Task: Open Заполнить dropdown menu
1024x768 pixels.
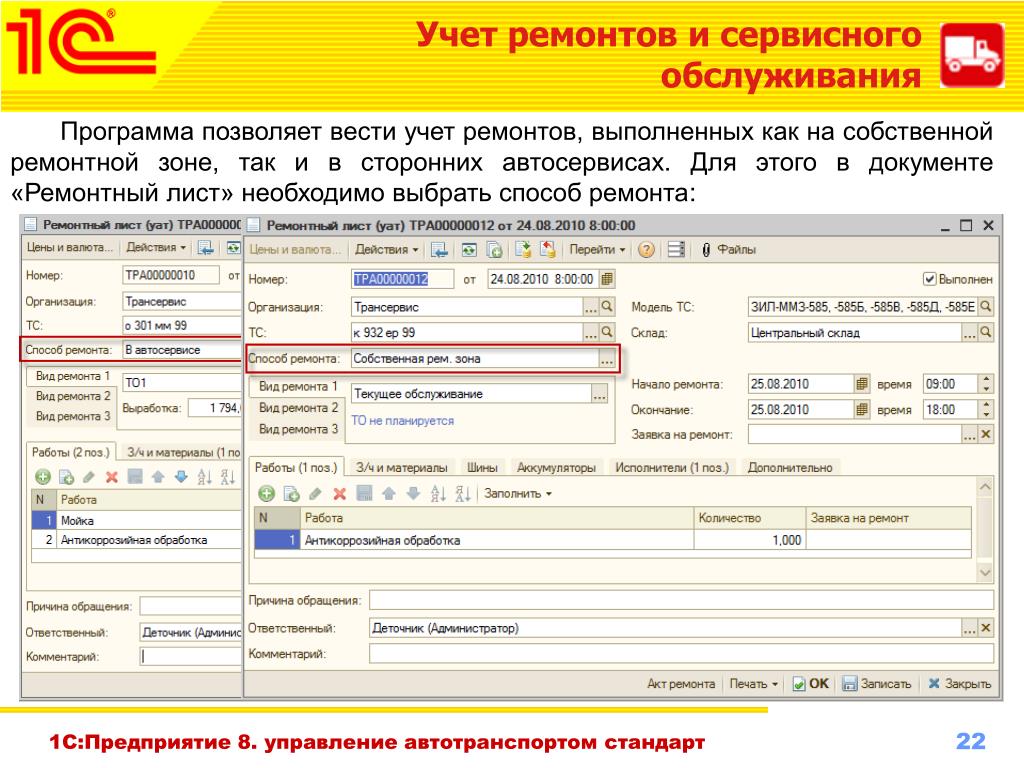Action: tap(518, 494)
